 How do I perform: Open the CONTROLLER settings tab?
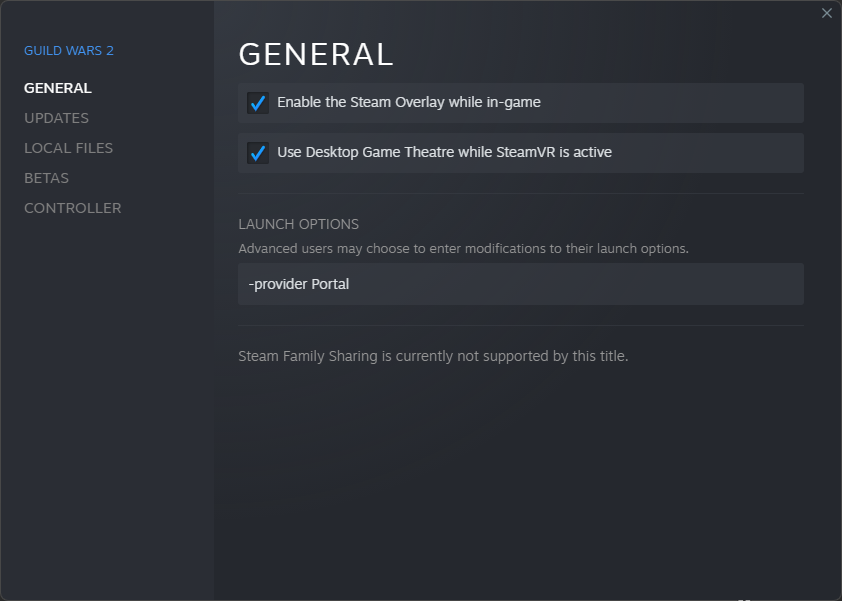tap(72, 208)
